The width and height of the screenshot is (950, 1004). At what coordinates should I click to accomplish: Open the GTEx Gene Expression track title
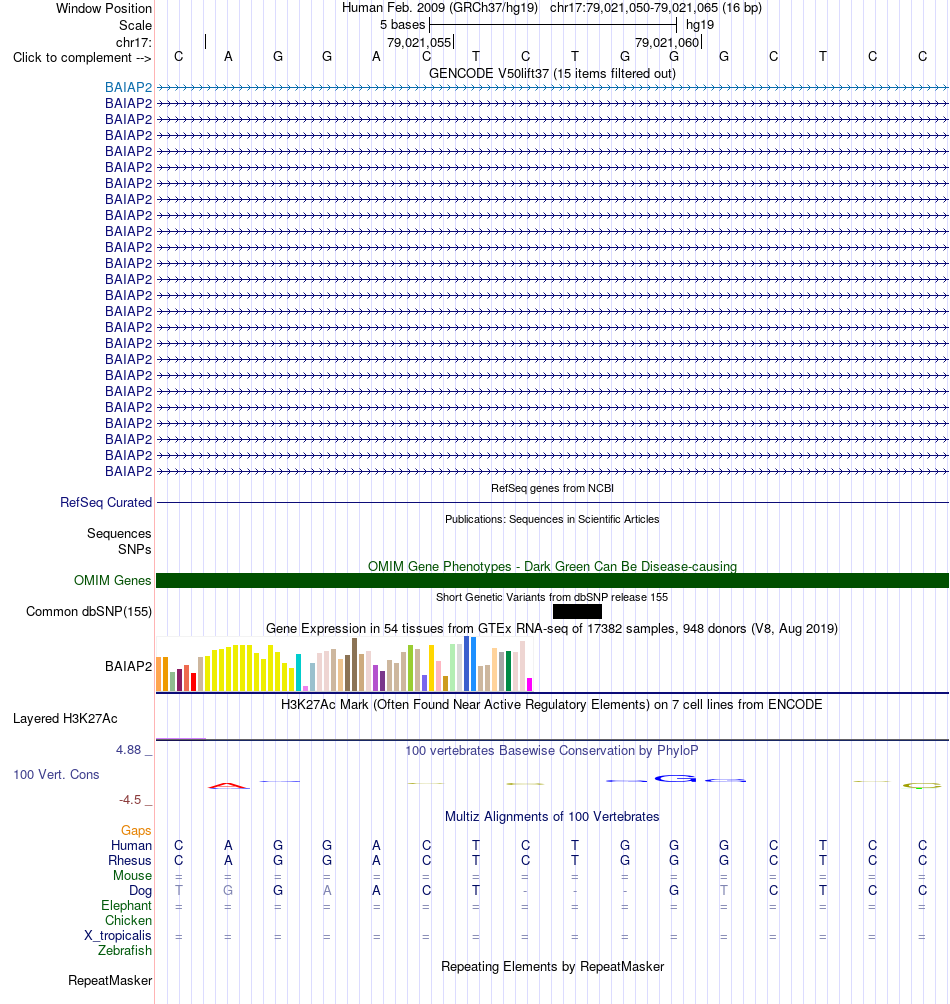pyautogui.click(x=552, y=629)
